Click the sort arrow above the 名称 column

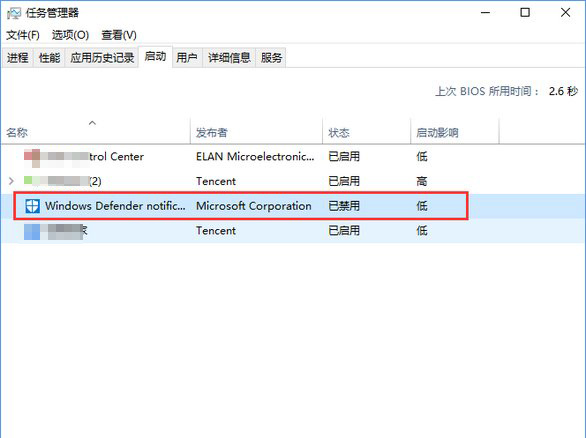(92, 123)
